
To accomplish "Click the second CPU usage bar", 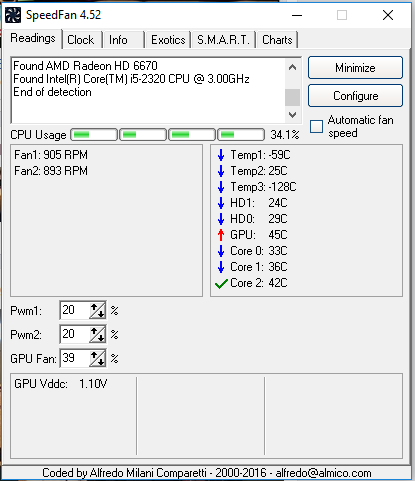I will click(x=143, y=135).
